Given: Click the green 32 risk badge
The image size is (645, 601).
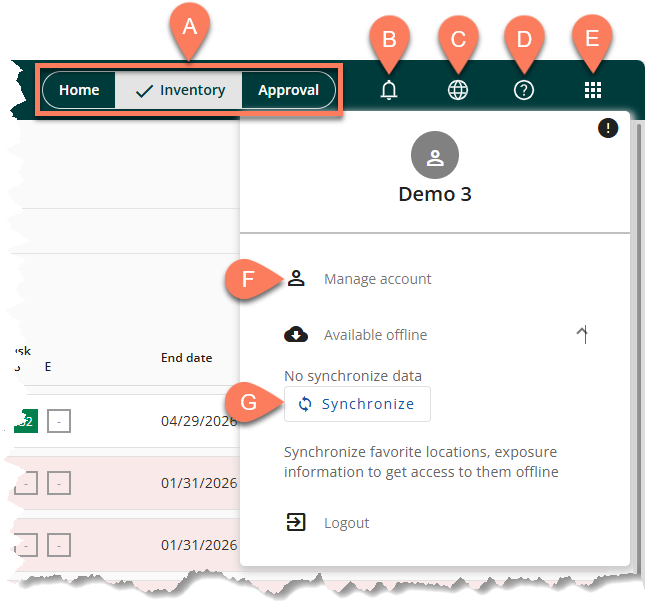Looking at the screenshot, I should (x=23, y=421).
